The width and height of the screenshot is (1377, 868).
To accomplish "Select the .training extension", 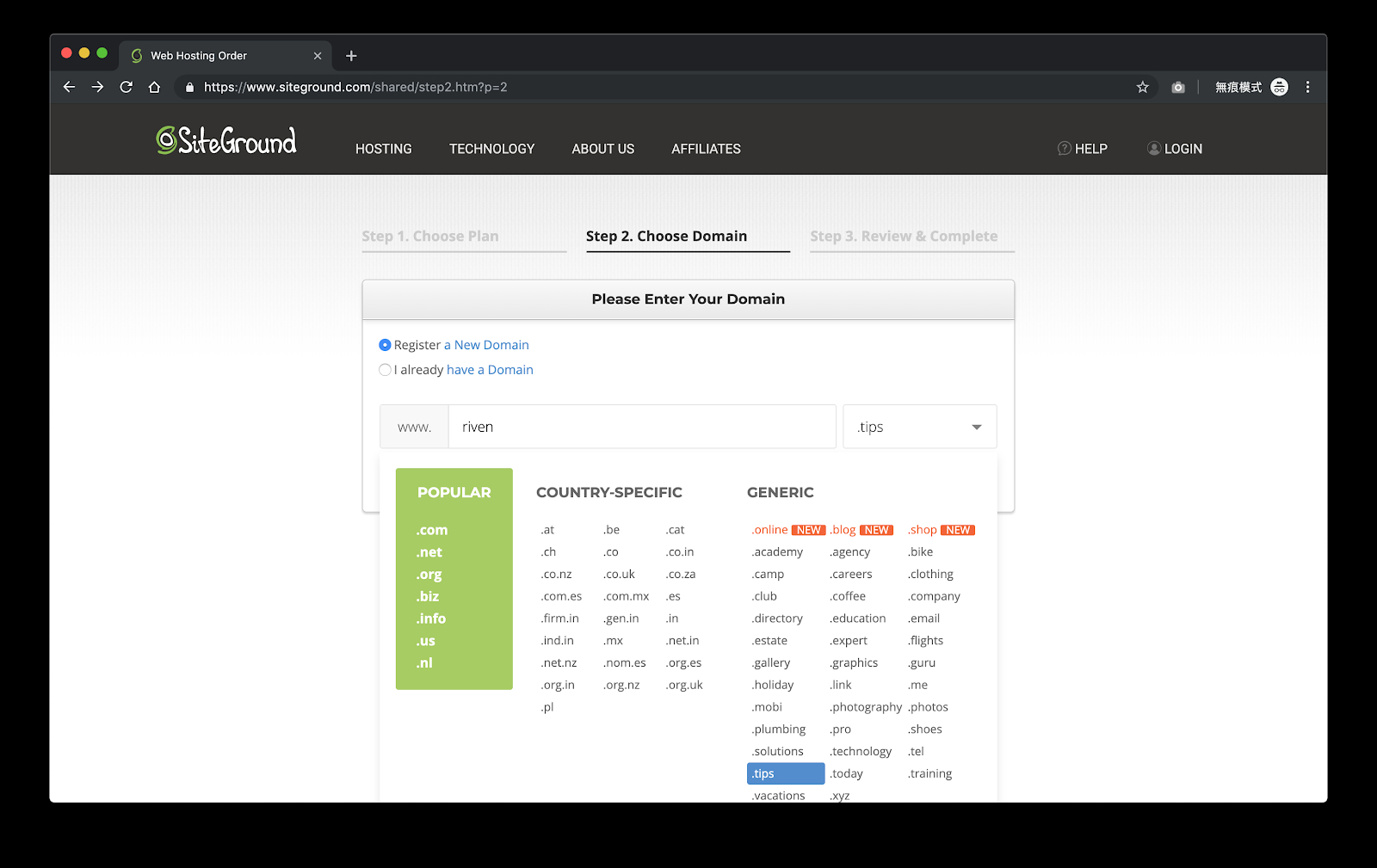I will coord(929,773).
